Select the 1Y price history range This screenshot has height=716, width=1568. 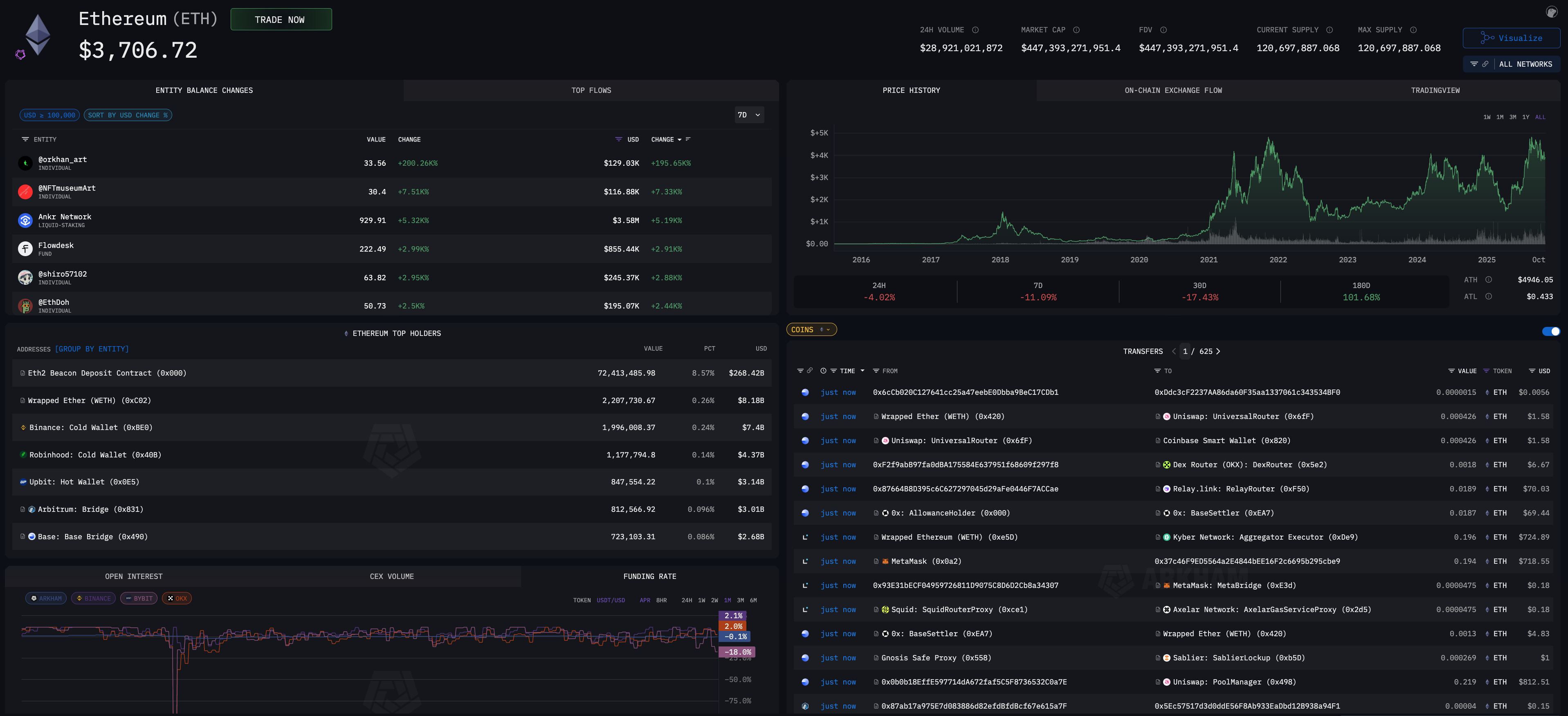point(1525,117)
